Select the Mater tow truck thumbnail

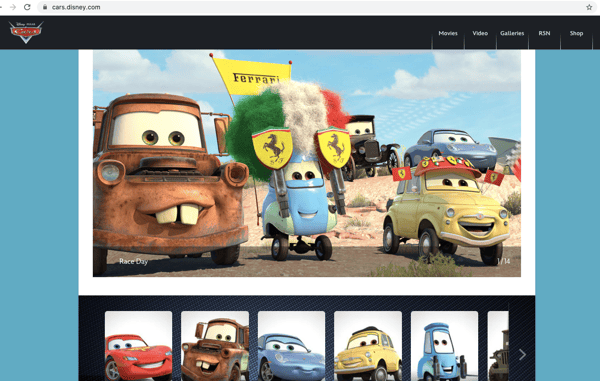pos(215,346)
